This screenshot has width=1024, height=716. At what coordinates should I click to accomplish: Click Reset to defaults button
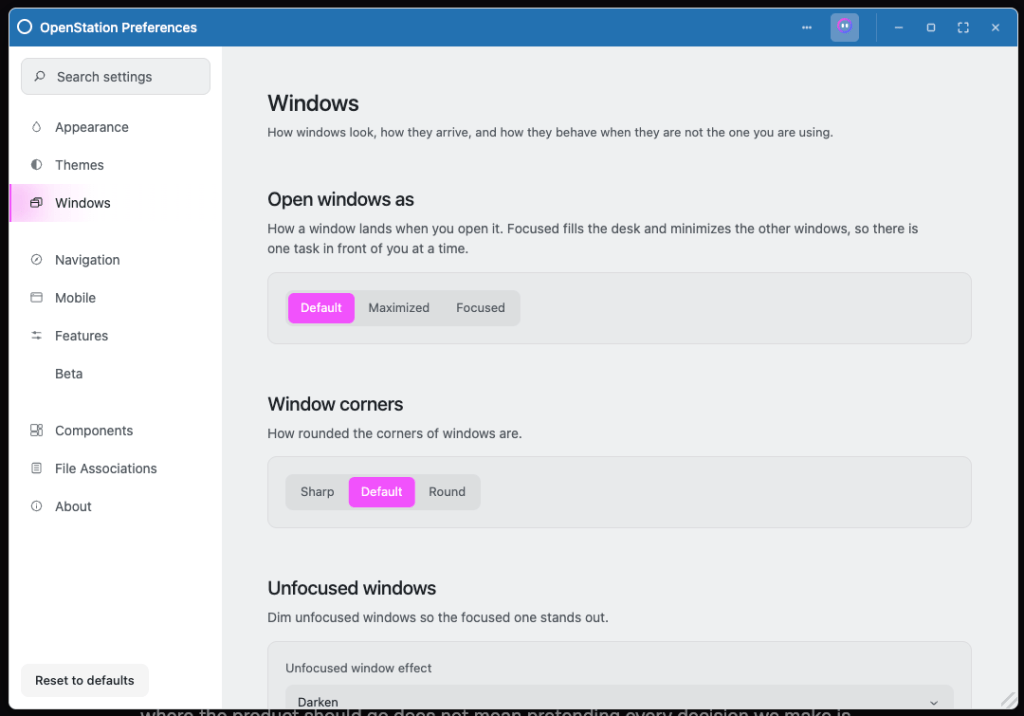[85, 680]
